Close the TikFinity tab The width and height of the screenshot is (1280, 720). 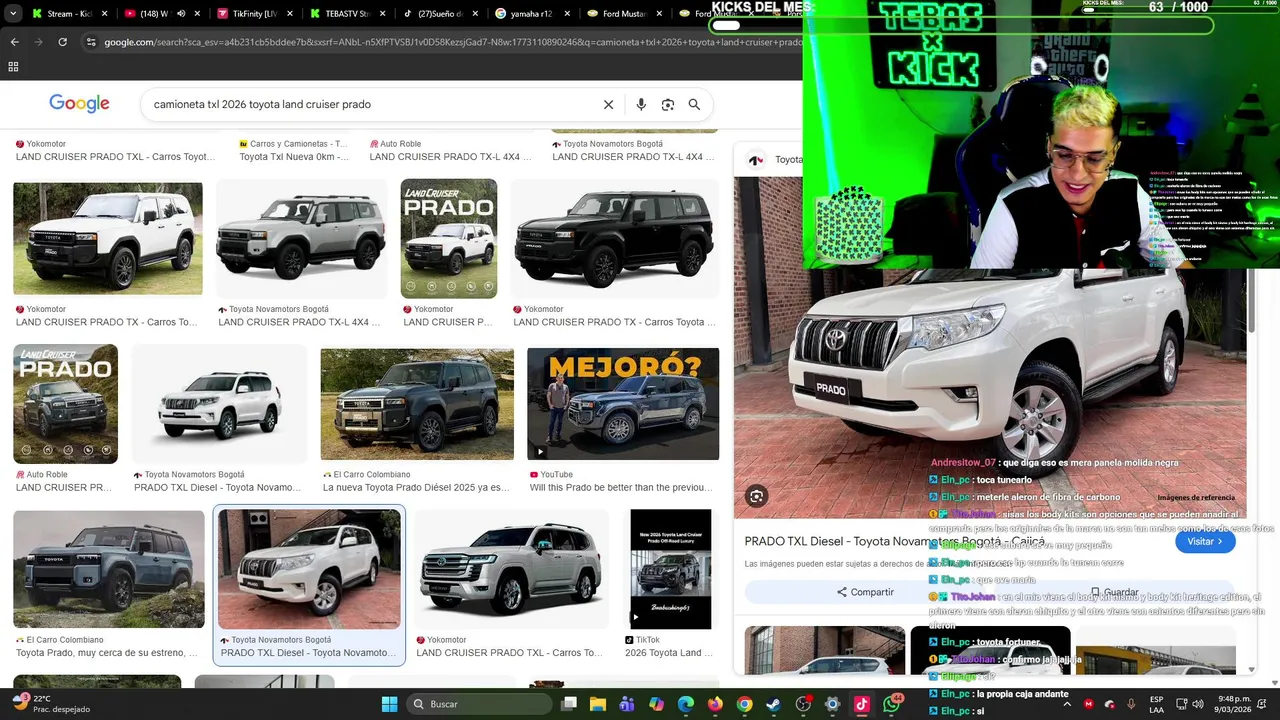click(289, 14)
